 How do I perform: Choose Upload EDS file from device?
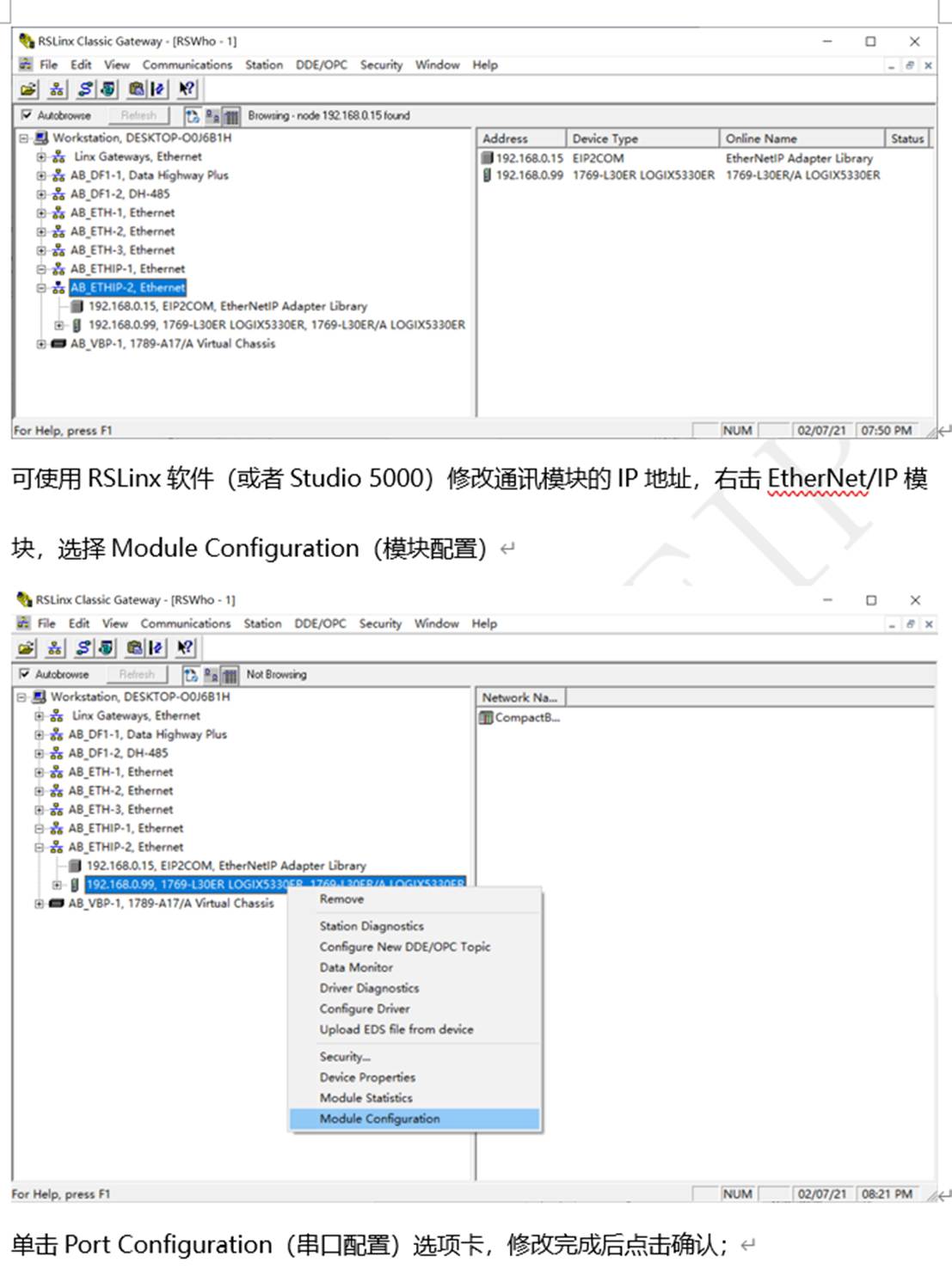pyautogui.click(x=415, y=1029)
